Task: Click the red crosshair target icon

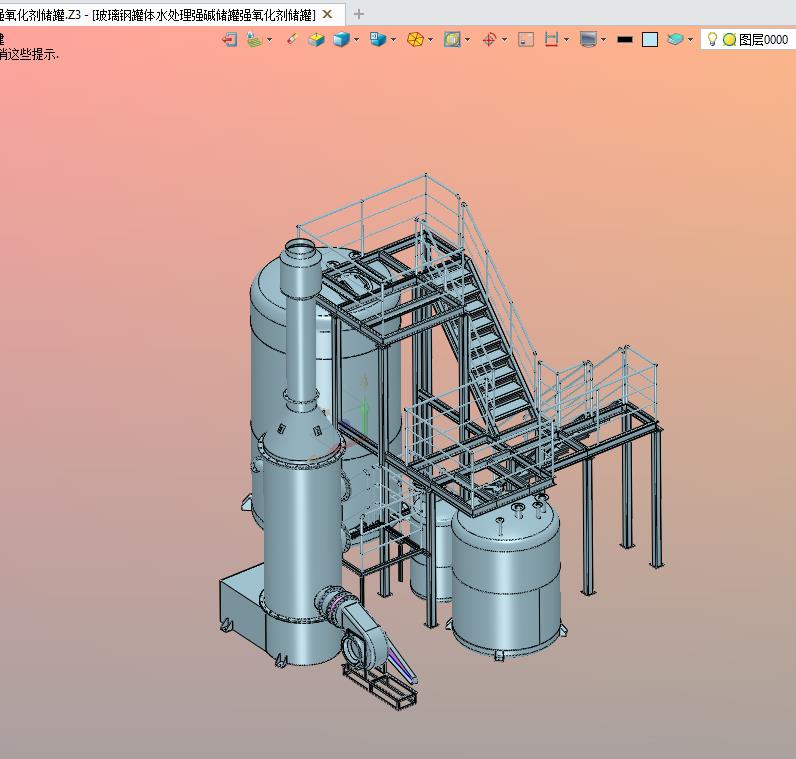Action: click(489, 40)
